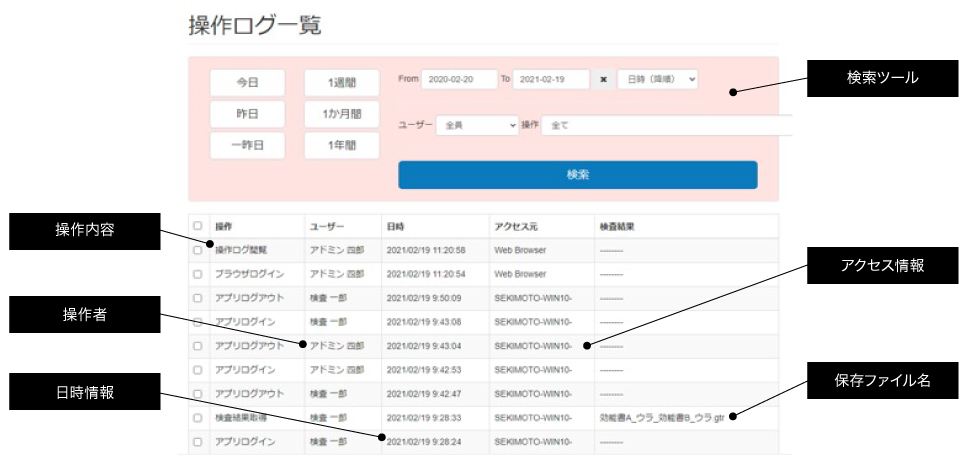Choose the 昨日 quick filter

[247, 113]
